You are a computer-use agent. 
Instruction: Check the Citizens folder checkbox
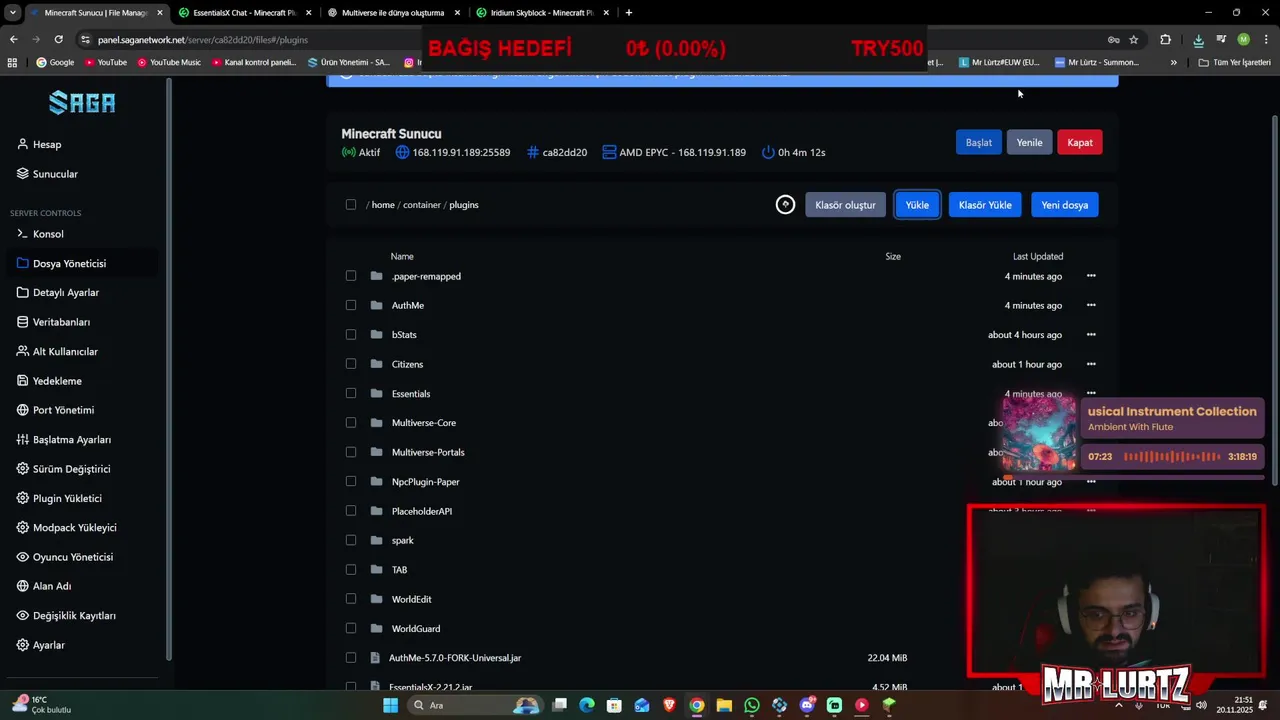[351, 364]
